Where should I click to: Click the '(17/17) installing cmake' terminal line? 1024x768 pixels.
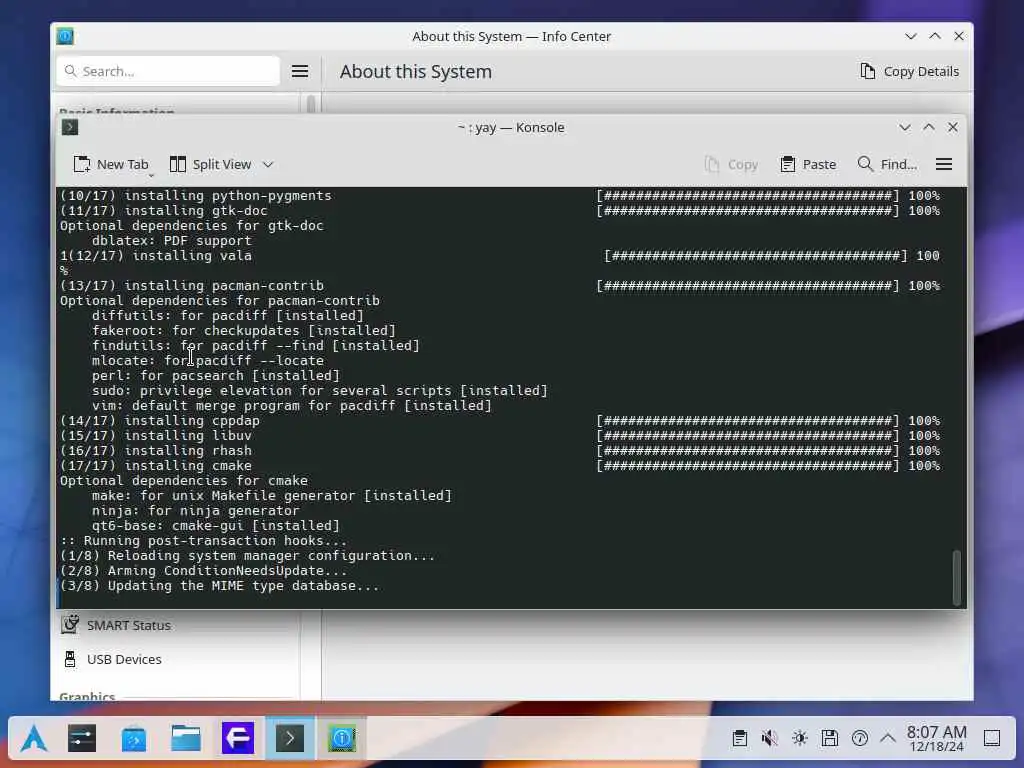coord(155,466)
